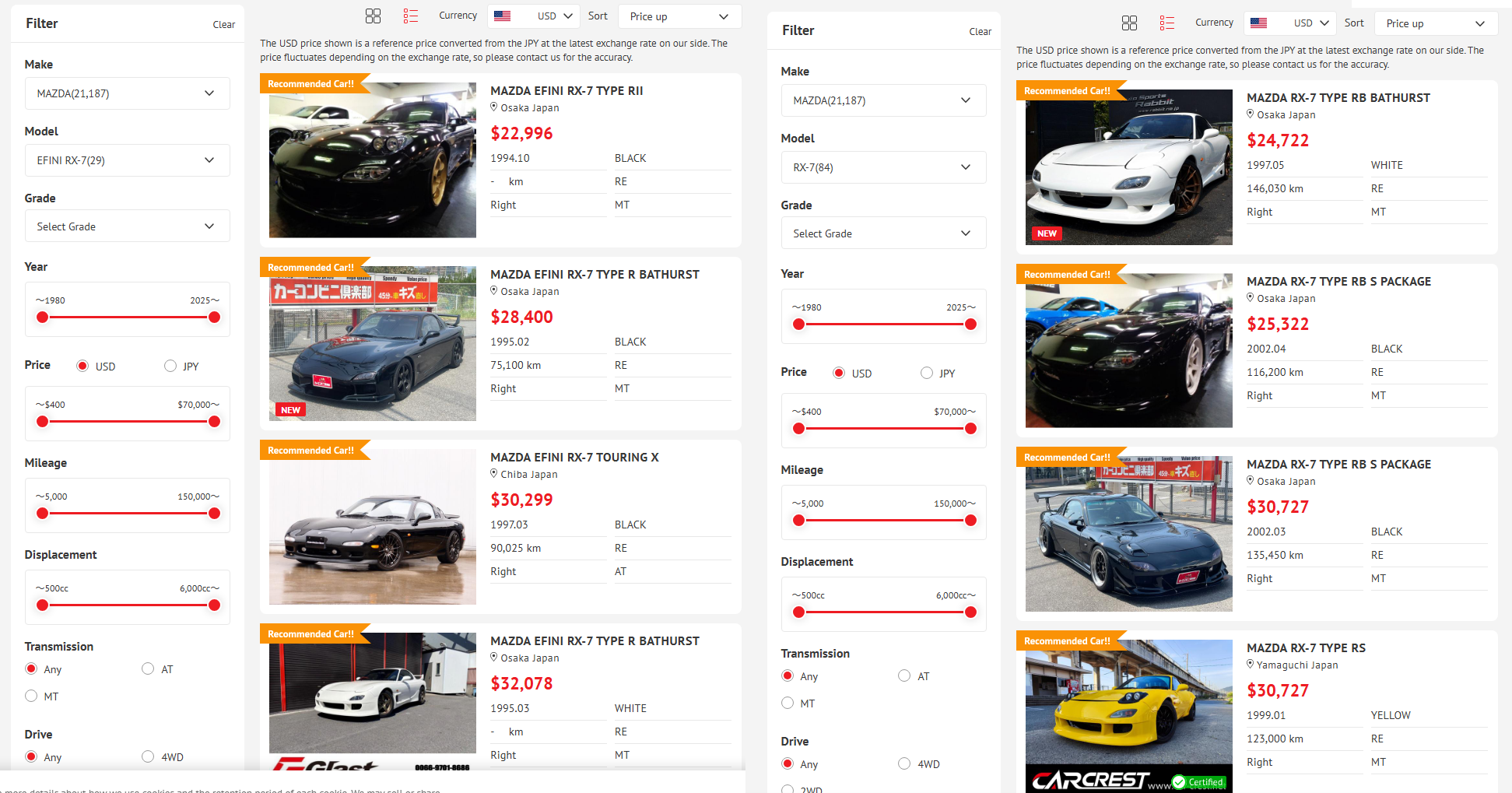1512x793 pixels.
Task: Open Sort Price up dropdown in left panel
Action: [x=680, y=16]
